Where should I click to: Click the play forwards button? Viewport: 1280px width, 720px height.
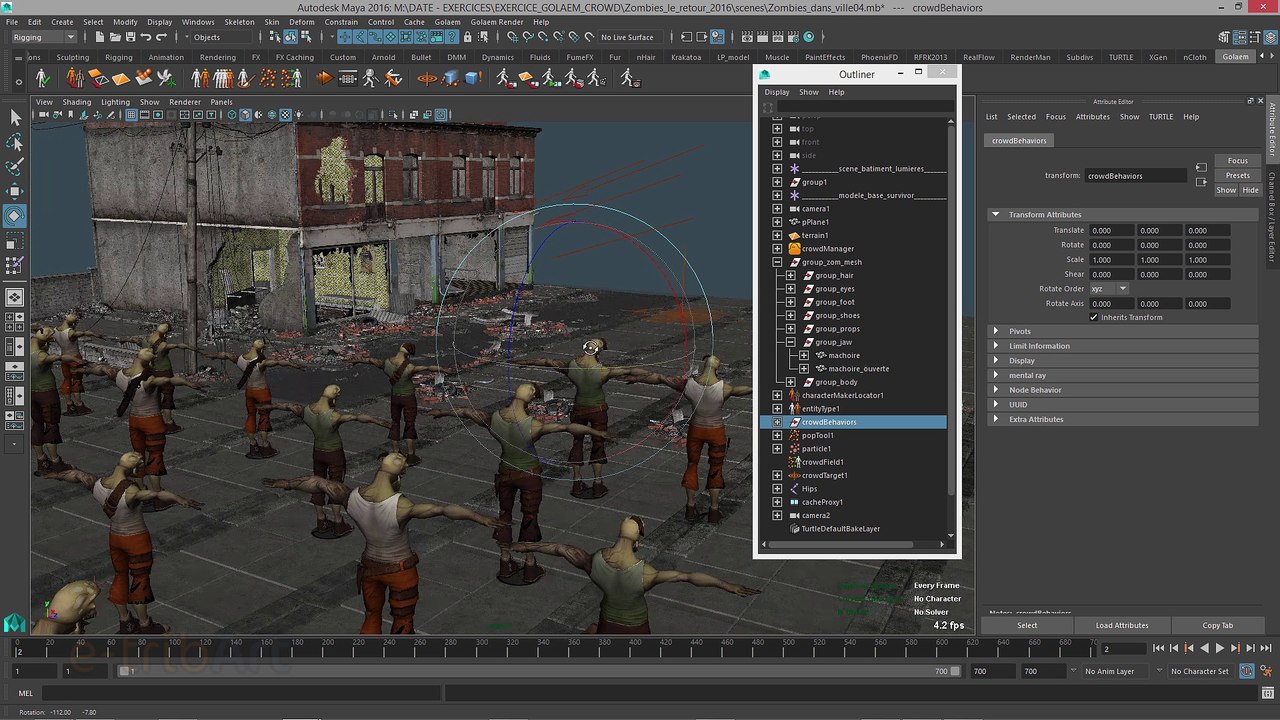(1219, 649)
